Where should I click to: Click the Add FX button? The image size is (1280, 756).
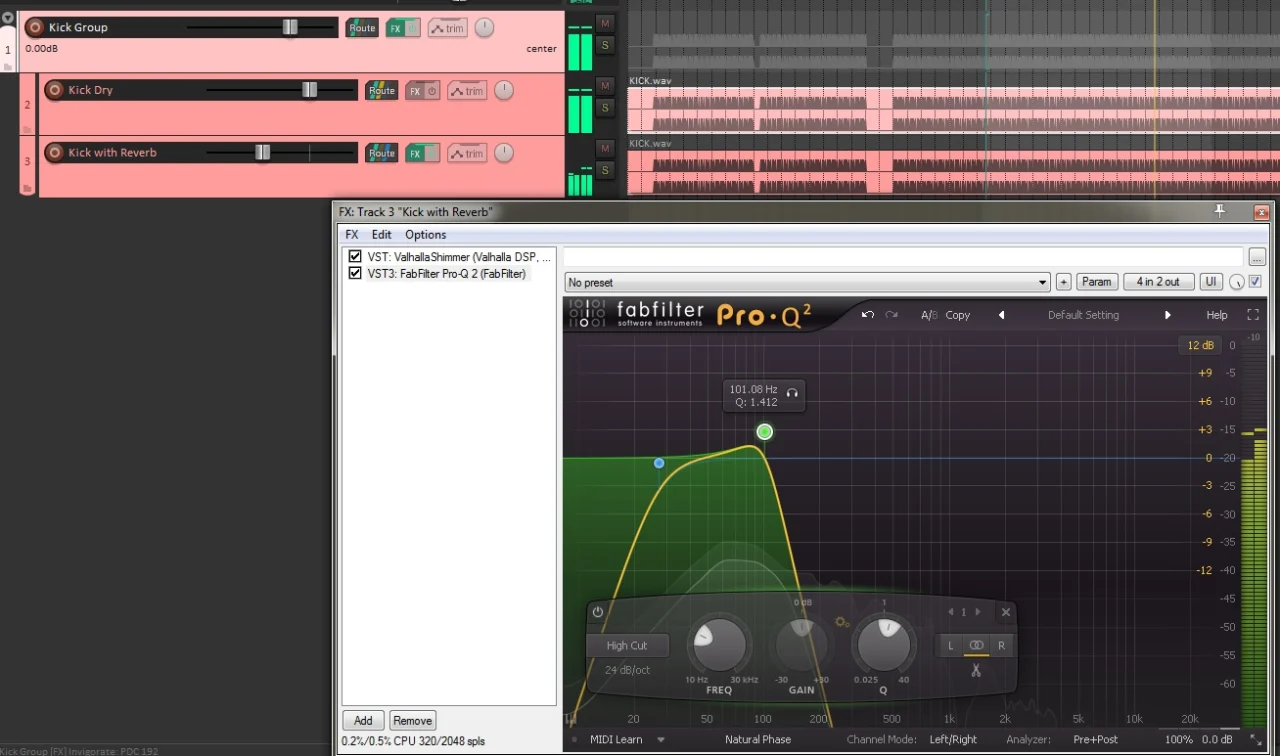click(x=363, y=720)
